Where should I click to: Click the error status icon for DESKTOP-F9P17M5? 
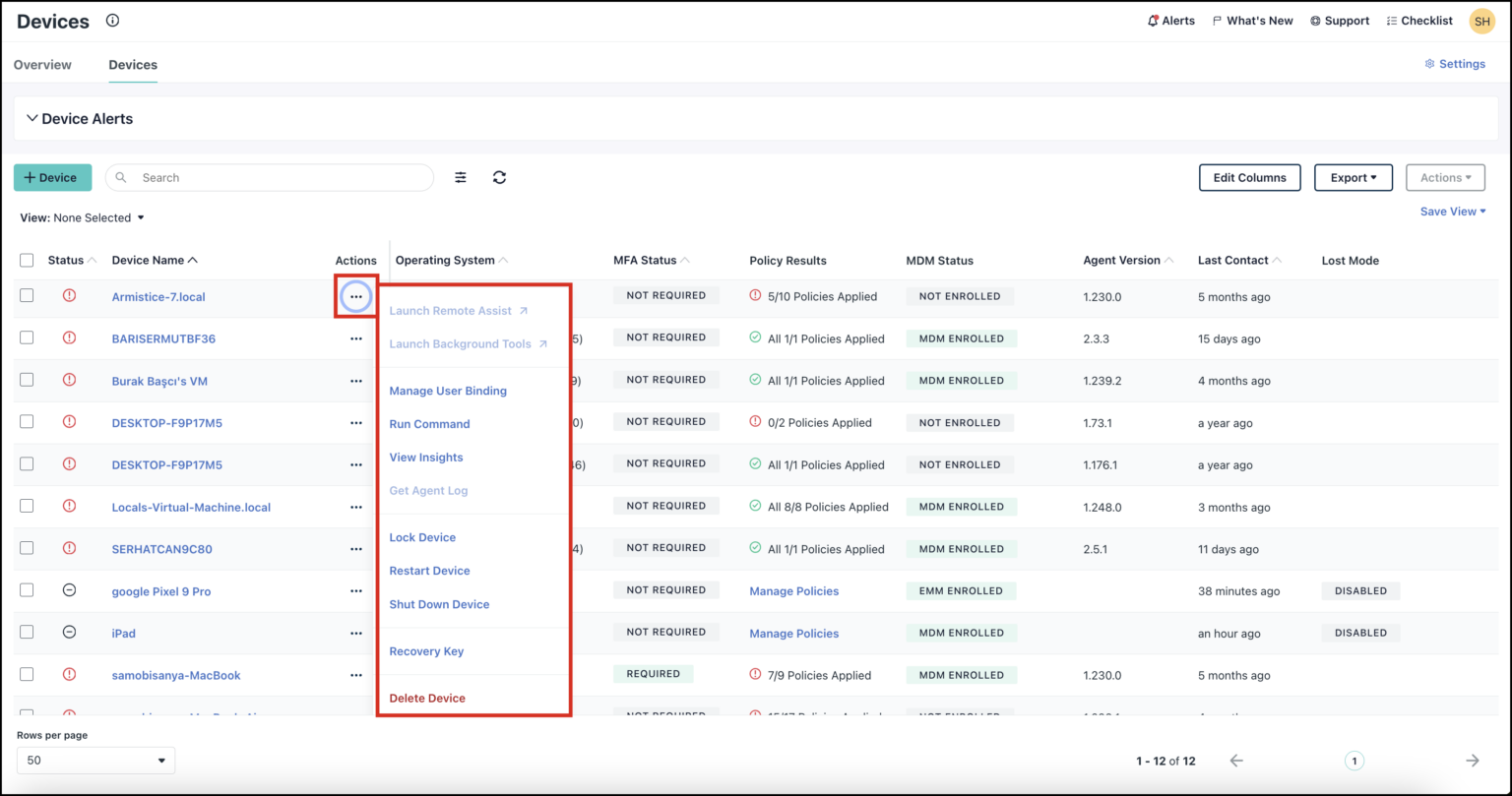click(69, 421)
